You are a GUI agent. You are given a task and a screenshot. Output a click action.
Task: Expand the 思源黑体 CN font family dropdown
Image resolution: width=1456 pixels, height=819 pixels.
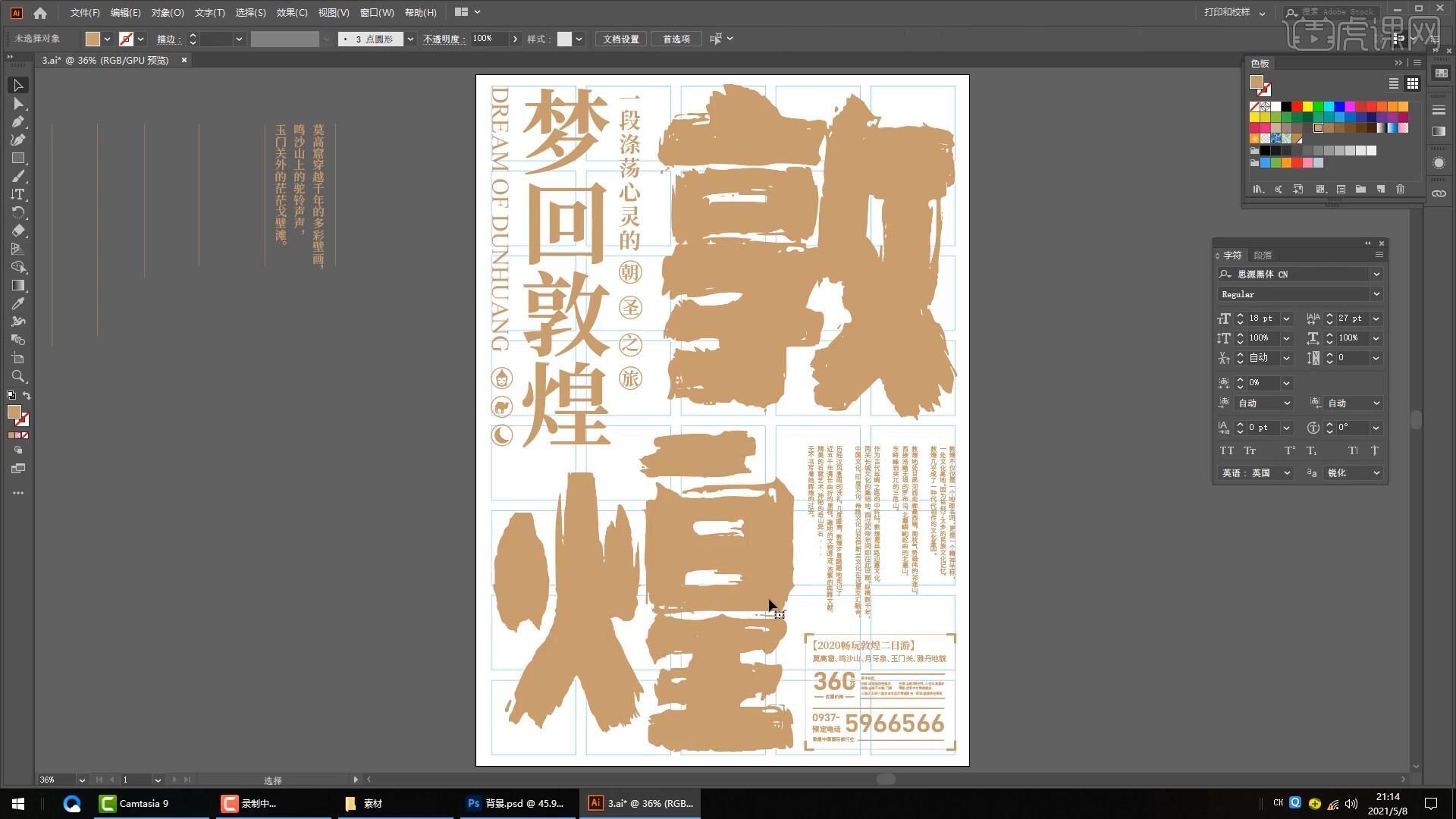1376,275
